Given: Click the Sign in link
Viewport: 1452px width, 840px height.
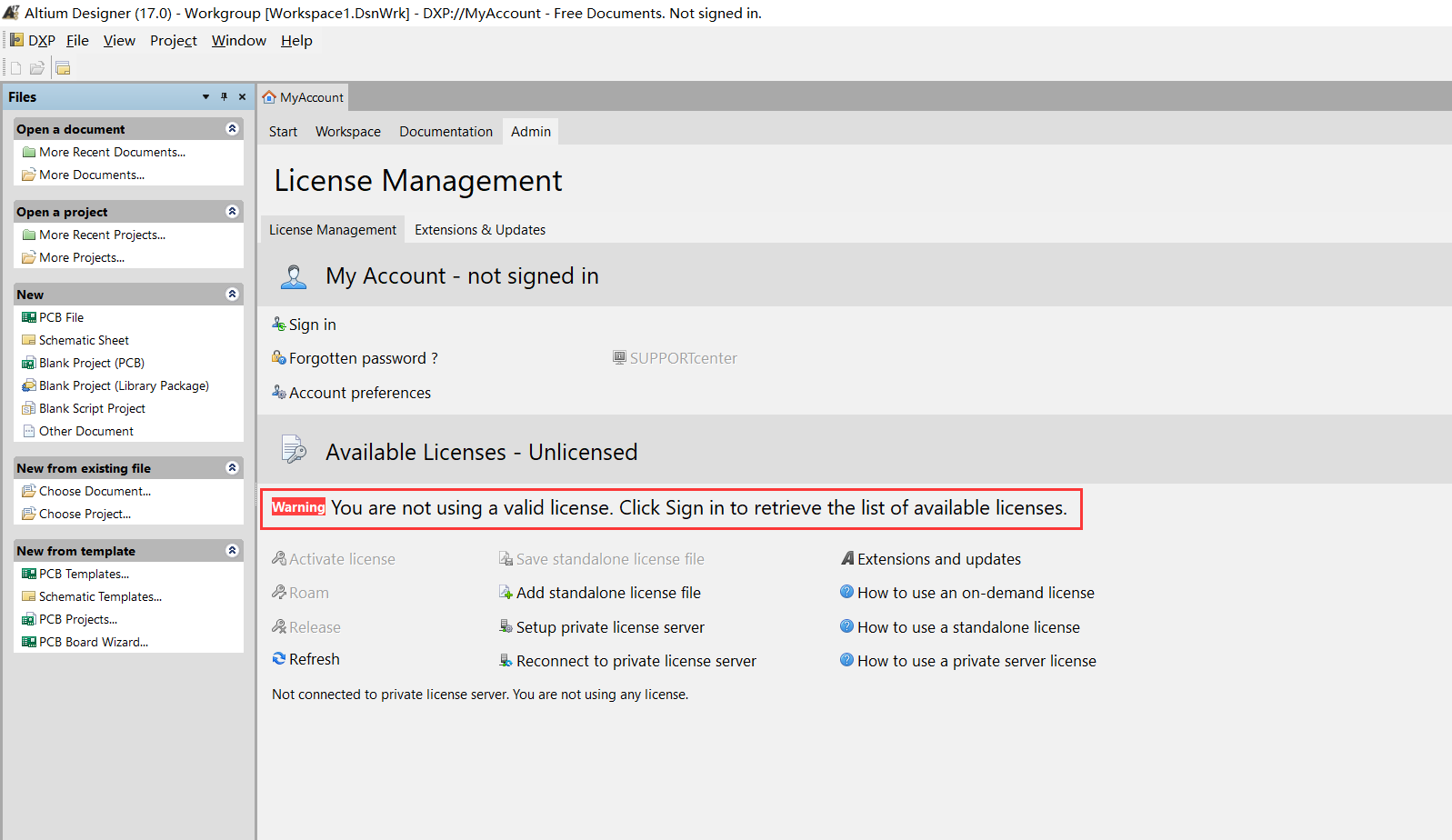Looking at the screenshot, I should click(x=312, y=325).
